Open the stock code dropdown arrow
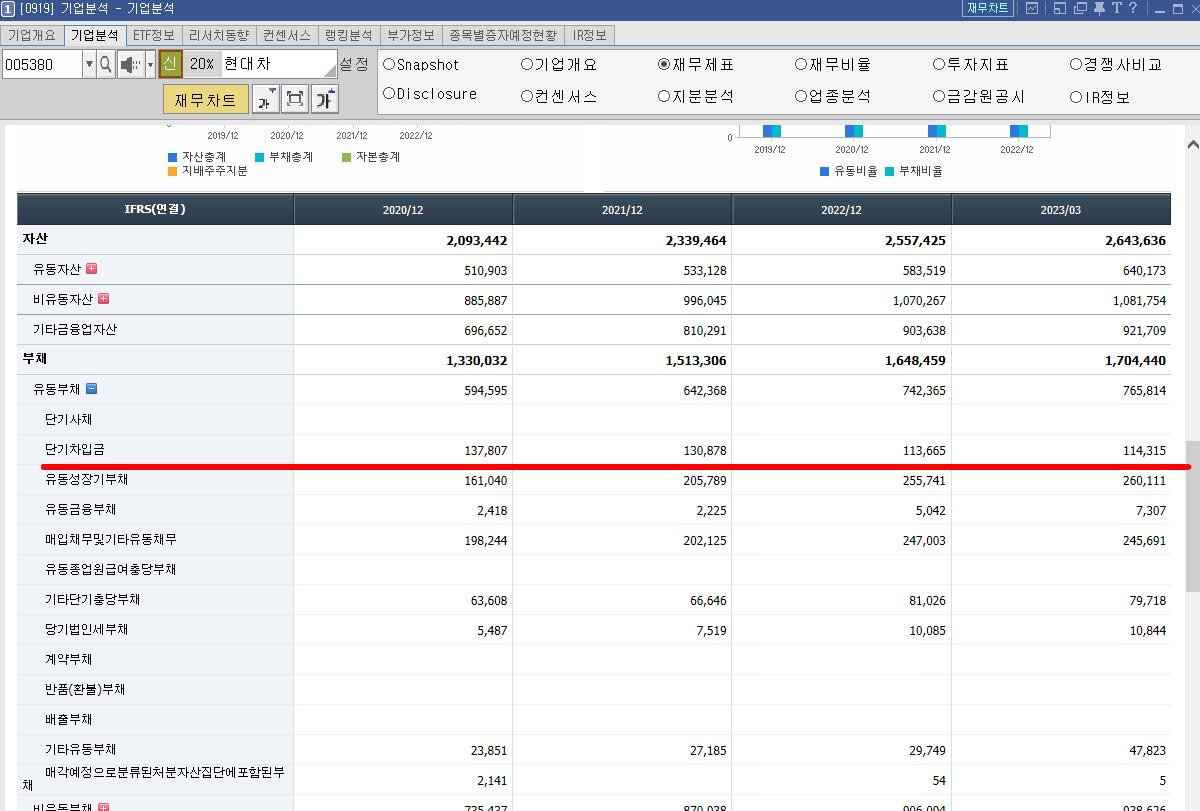Screen dimensions: 1200x811 click(x=89, y=64)
